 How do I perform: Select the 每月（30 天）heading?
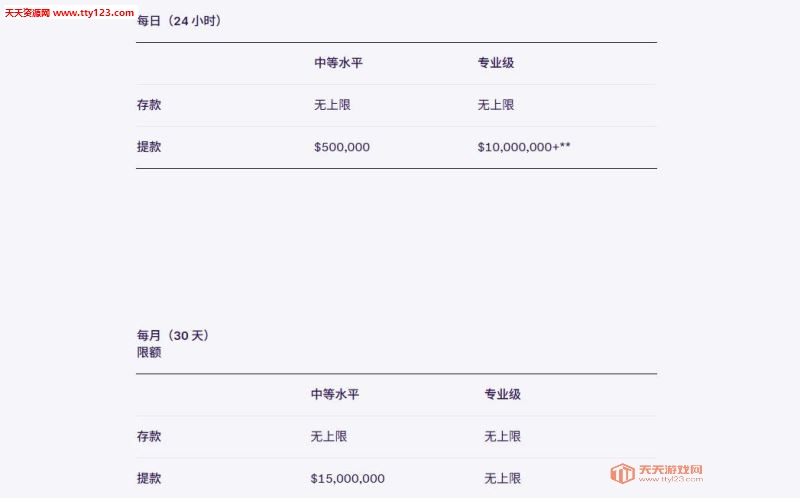pyautogui.click(x=172, y=335)
